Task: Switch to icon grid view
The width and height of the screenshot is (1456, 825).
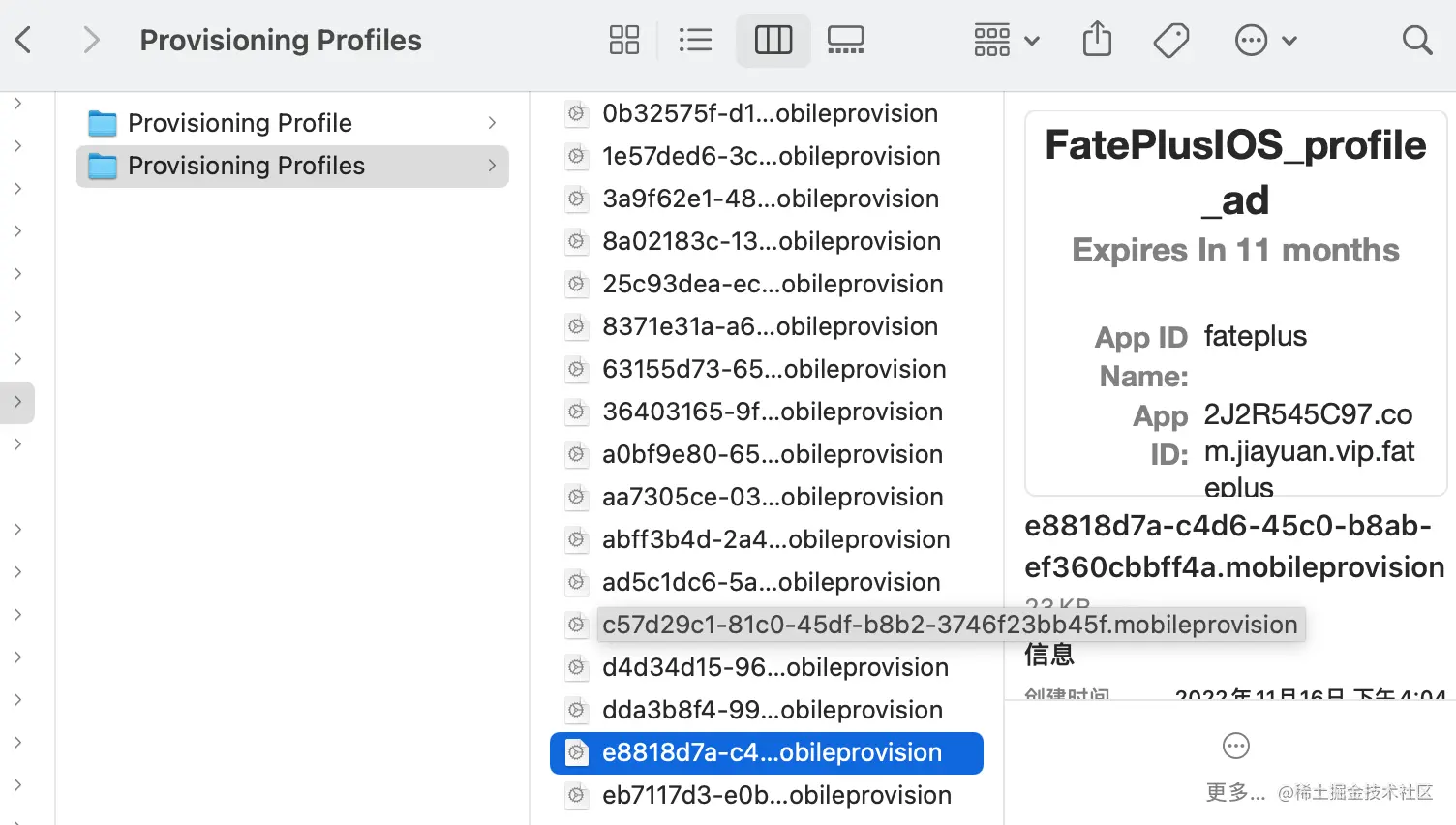Action: pos(624,40)
